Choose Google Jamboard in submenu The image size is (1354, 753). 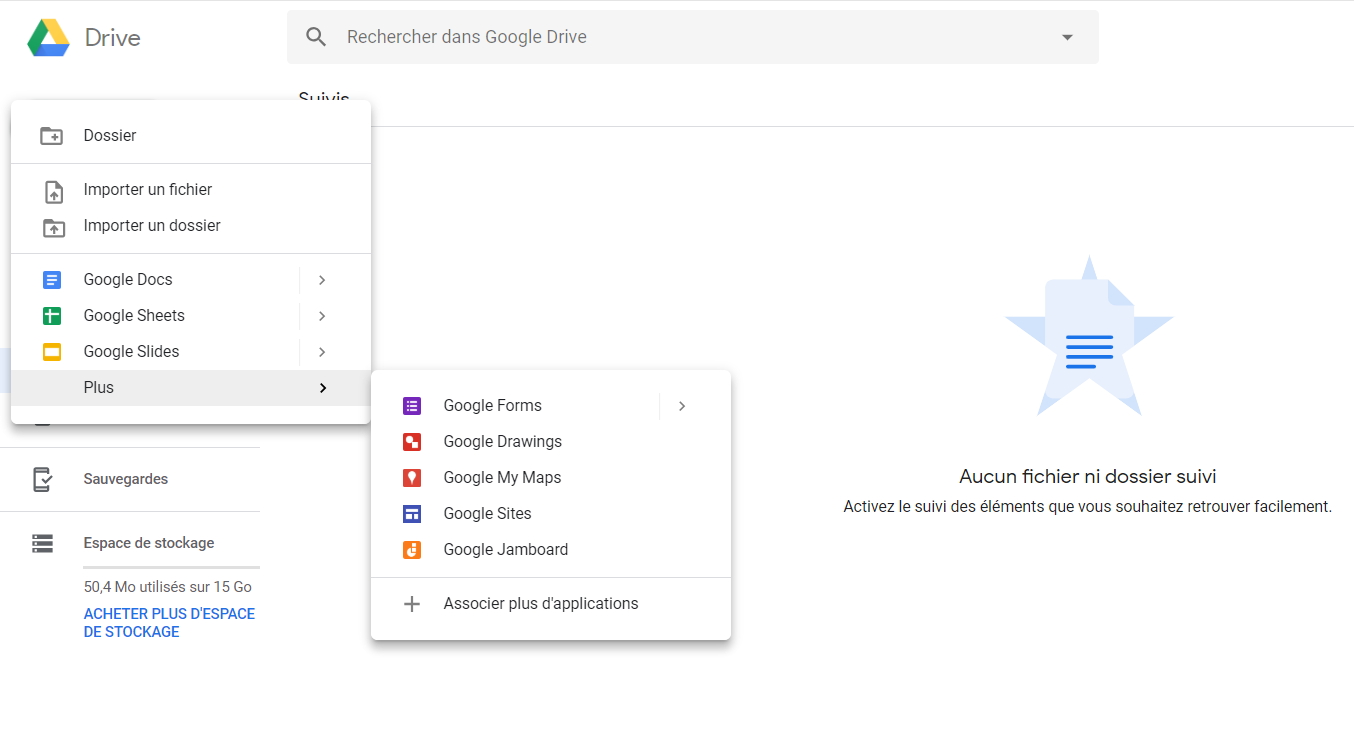pyautogui.click(x=551, y=550)
